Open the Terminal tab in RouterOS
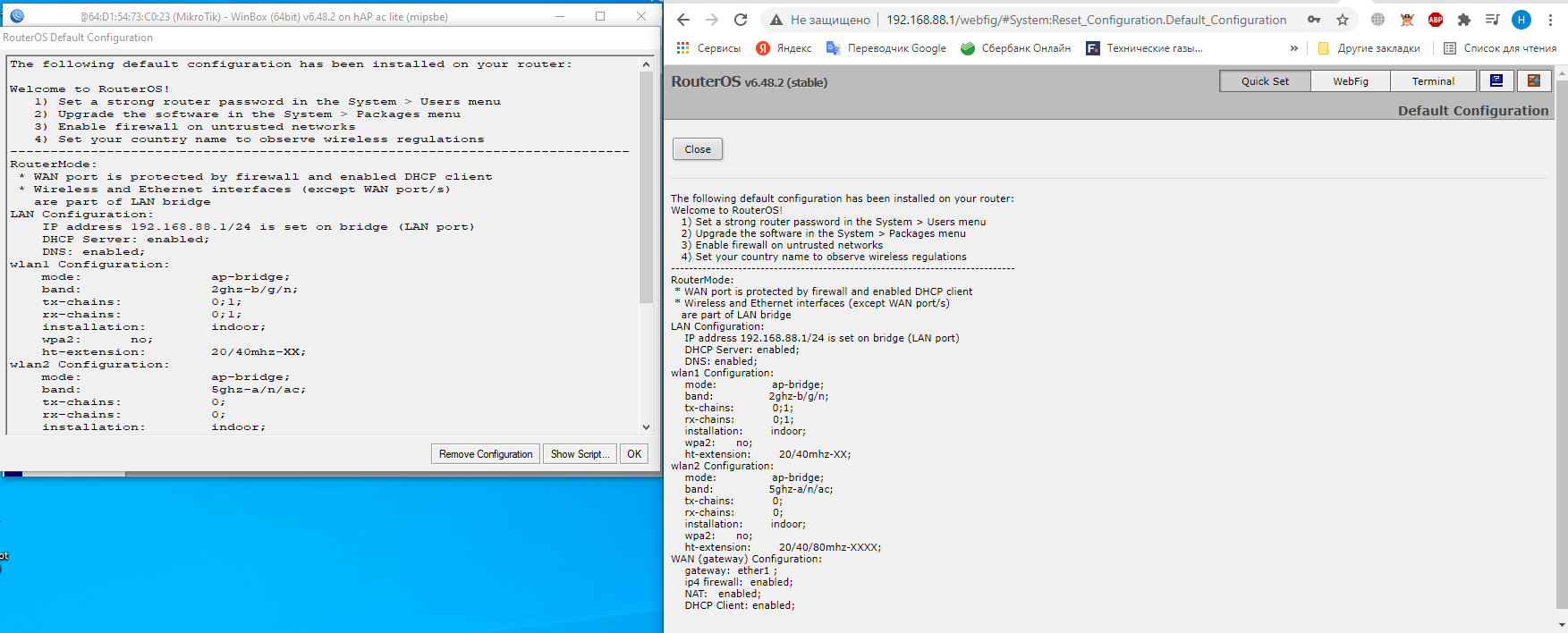Screen dimensions: 1568x633 pyautogui.click(x=1433, y=81)
